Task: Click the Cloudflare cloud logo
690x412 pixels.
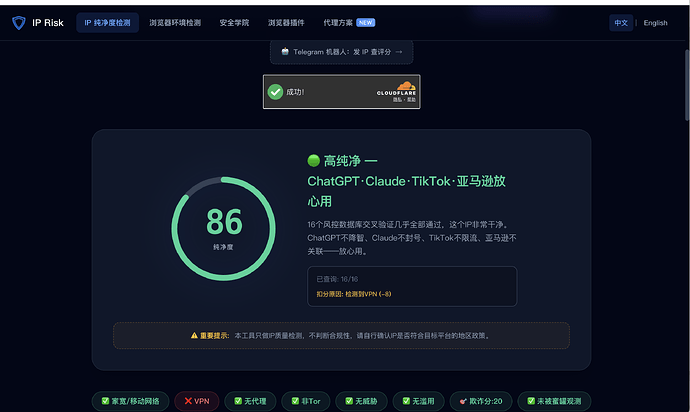Action: (x=406, y=85)
